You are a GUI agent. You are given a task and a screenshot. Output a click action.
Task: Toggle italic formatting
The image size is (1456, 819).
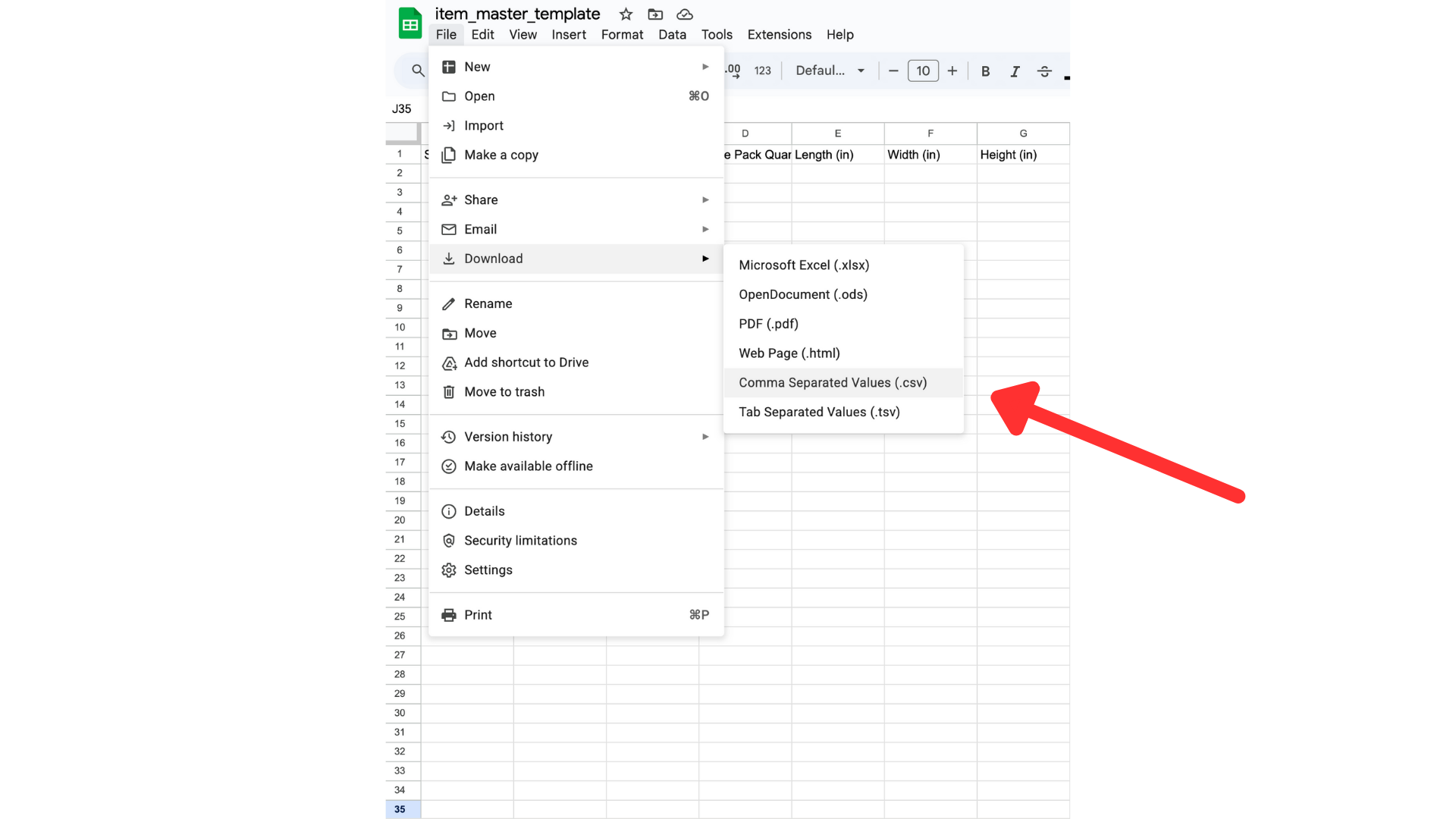[1015, 71]
